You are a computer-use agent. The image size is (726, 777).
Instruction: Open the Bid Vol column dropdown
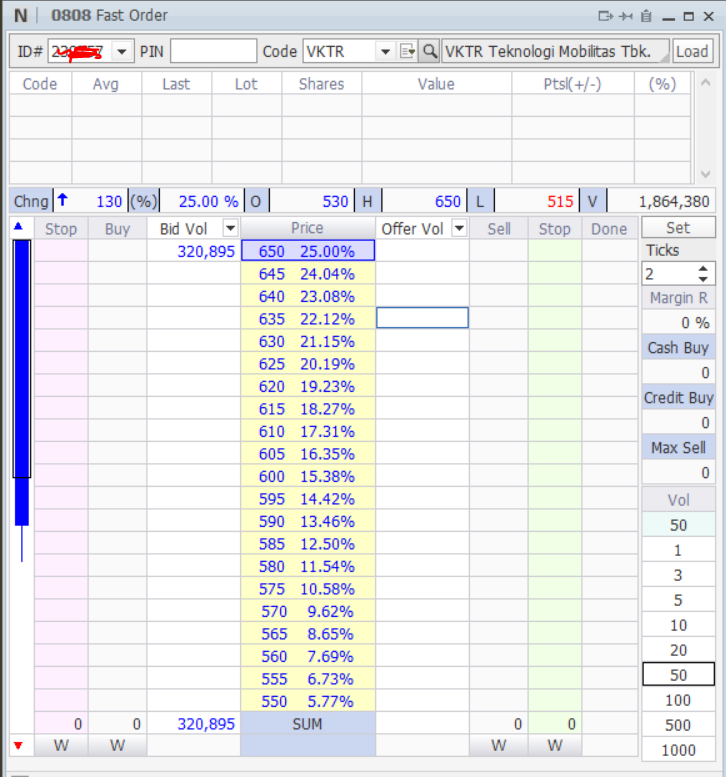(x=230, y=228)
